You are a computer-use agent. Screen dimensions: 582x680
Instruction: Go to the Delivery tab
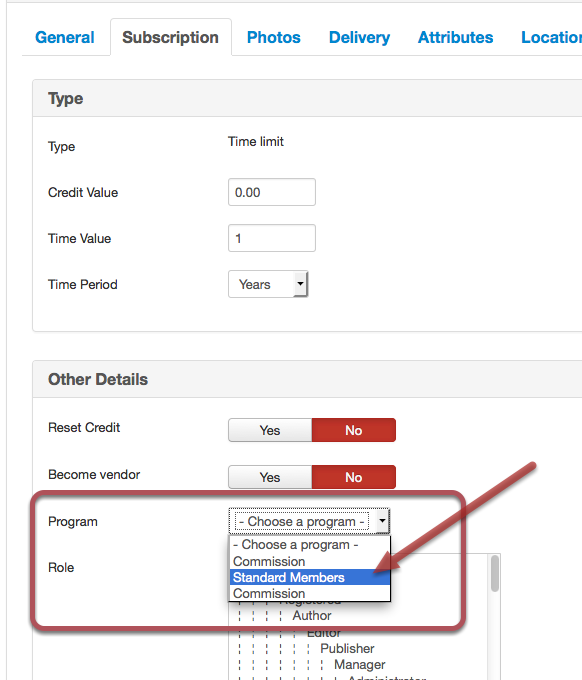[x=359, y=37]
